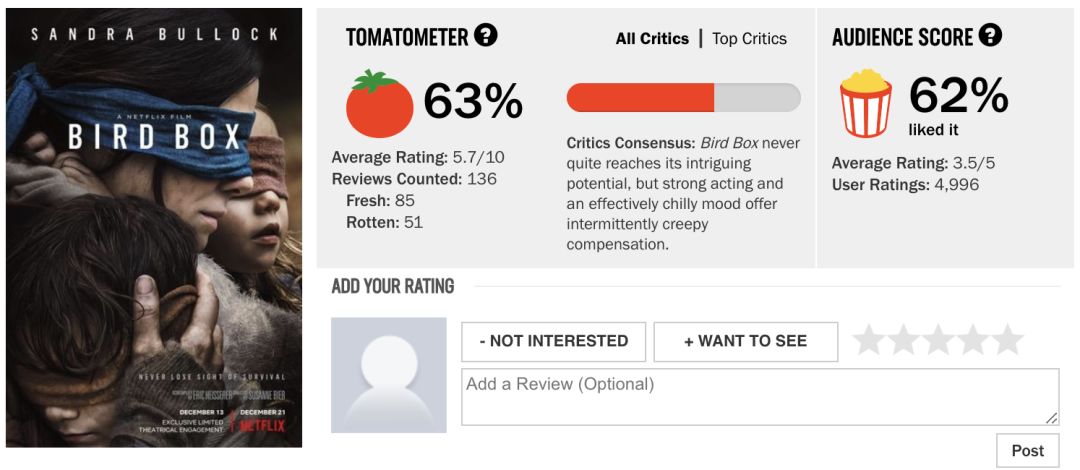Click the Audience Score help question mark icon
Viewport: 1080px width, 470px height.
click(x=990, y=37)
